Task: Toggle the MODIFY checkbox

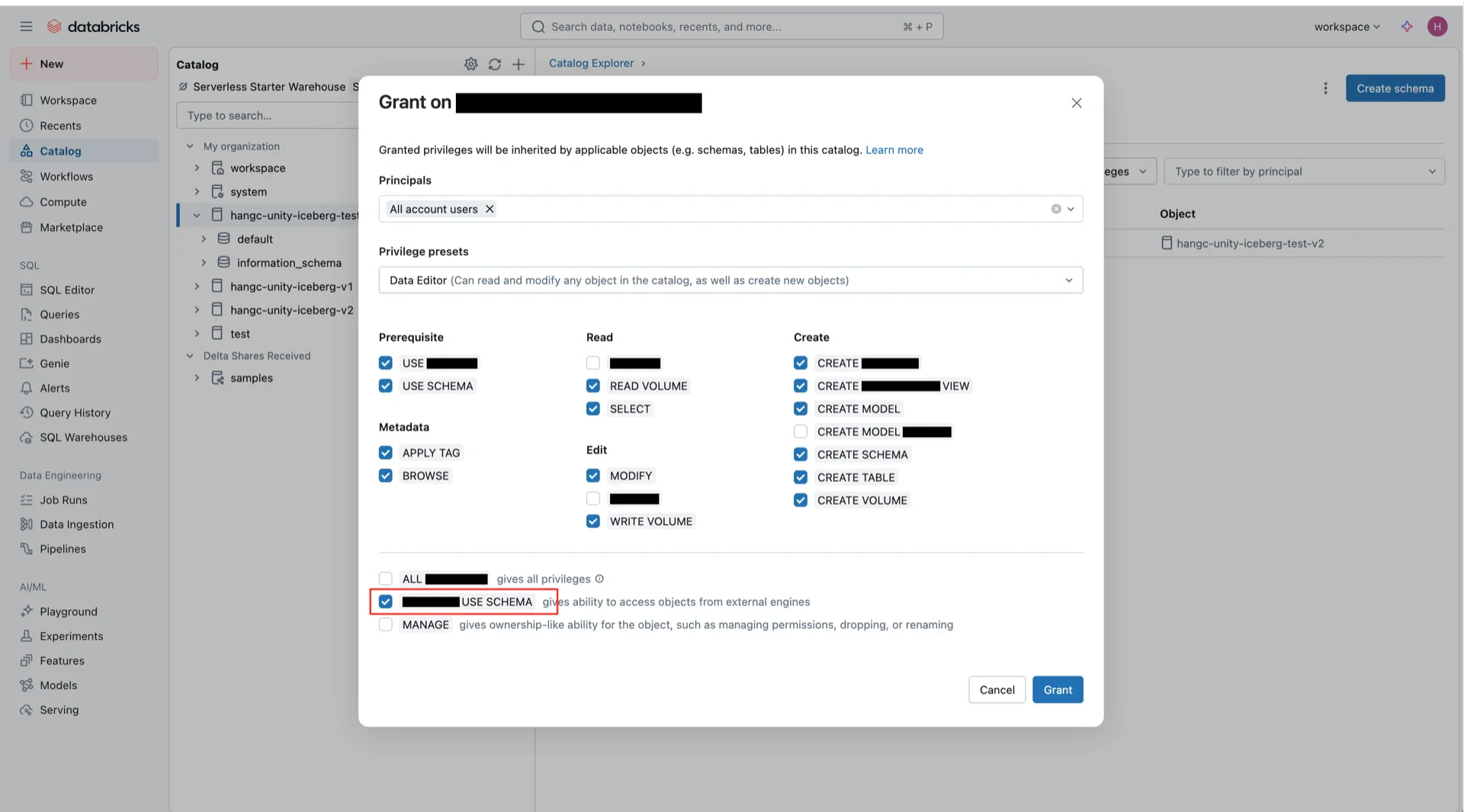Action: tap(593, 476)
